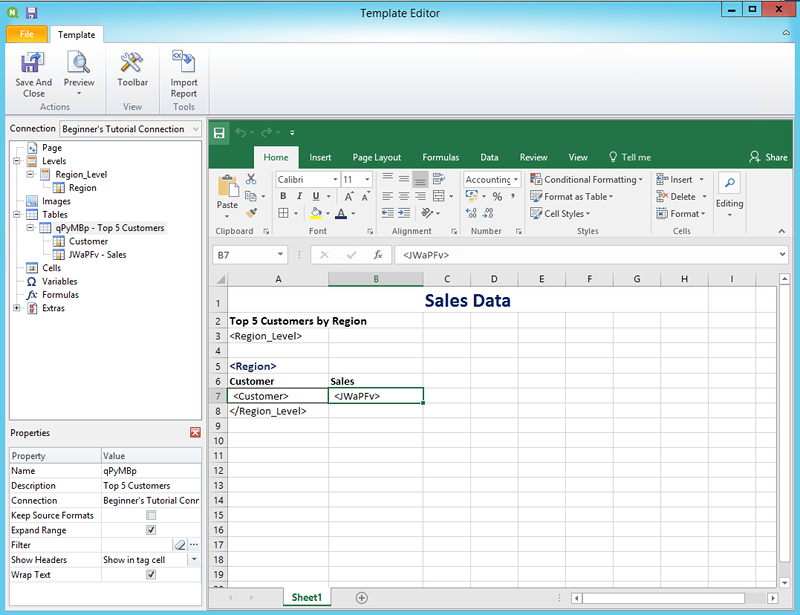Click the Share button
Viewport: 800px width, 615px height.
[768, 157]
